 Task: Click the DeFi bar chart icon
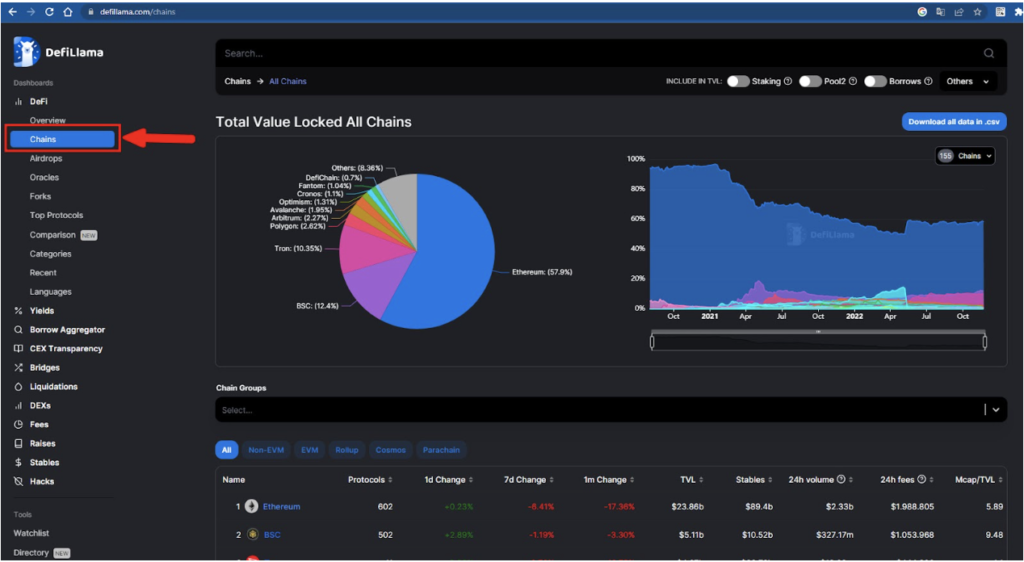[x=18, y=102]
